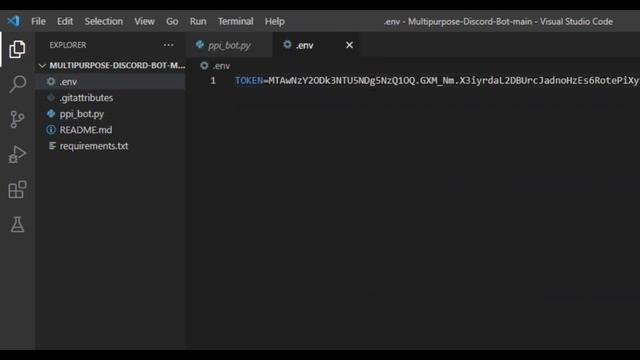Viewport: 640px width, 360px height.
Task: Open the Run menu
Action: pyautogui.click(x=198, y=21)
